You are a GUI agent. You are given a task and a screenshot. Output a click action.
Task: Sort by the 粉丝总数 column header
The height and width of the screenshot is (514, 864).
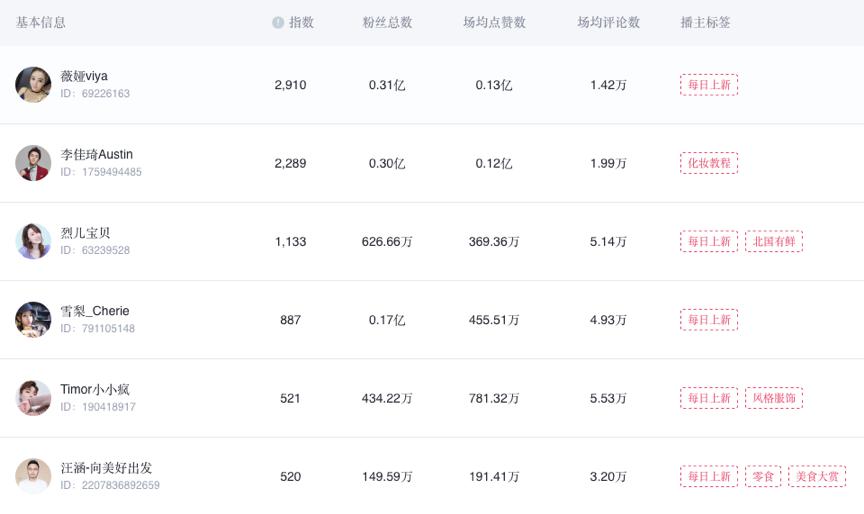pos(387,22)
